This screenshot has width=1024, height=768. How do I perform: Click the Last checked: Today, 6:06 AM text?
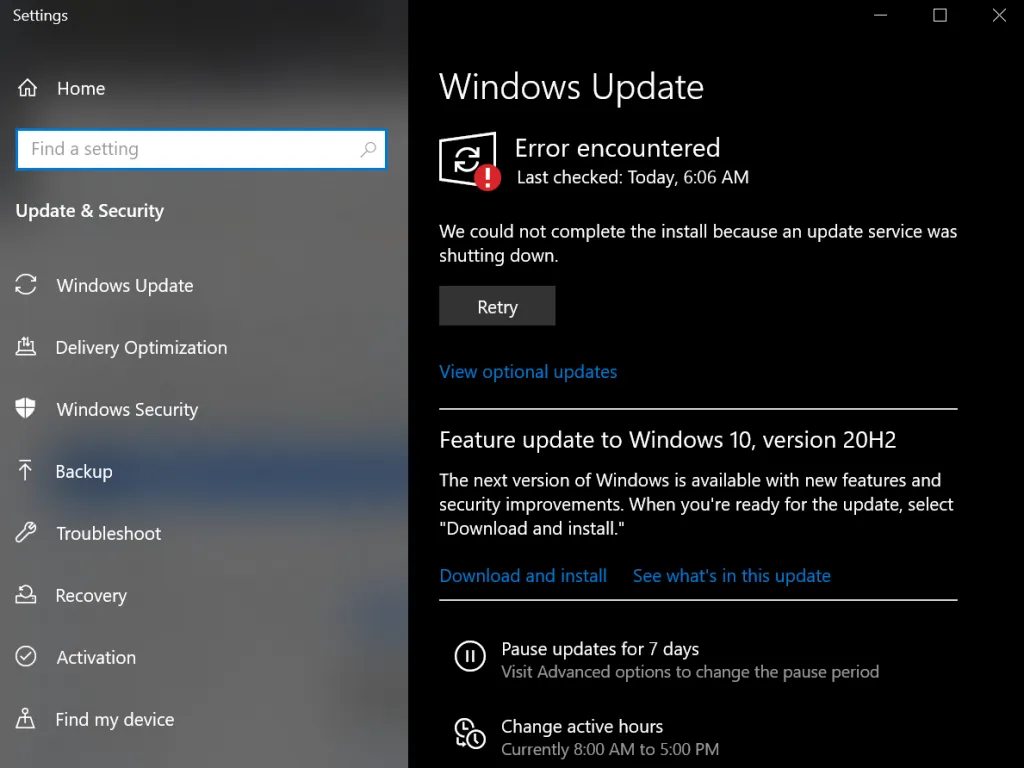point(633,177)
